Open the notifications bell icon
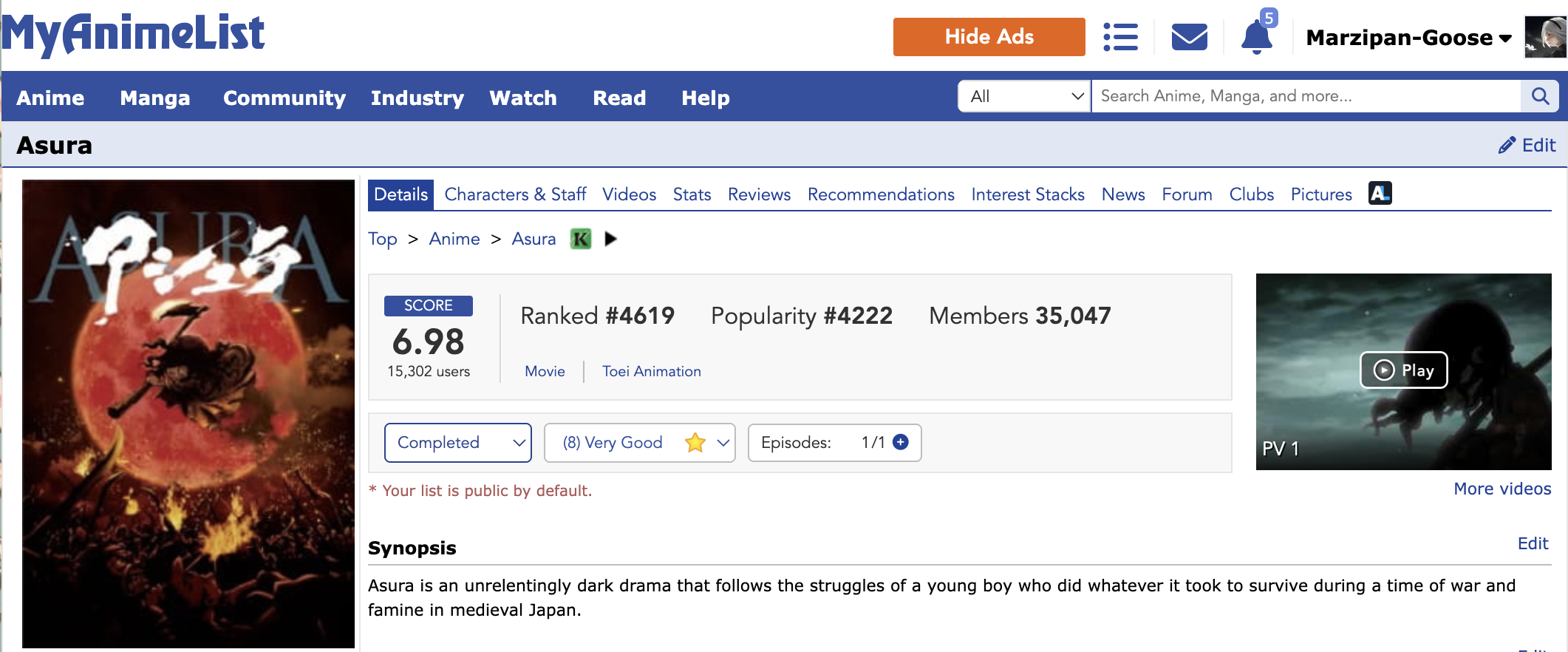The image size is (1568, 652). [x=1256, y=37]
